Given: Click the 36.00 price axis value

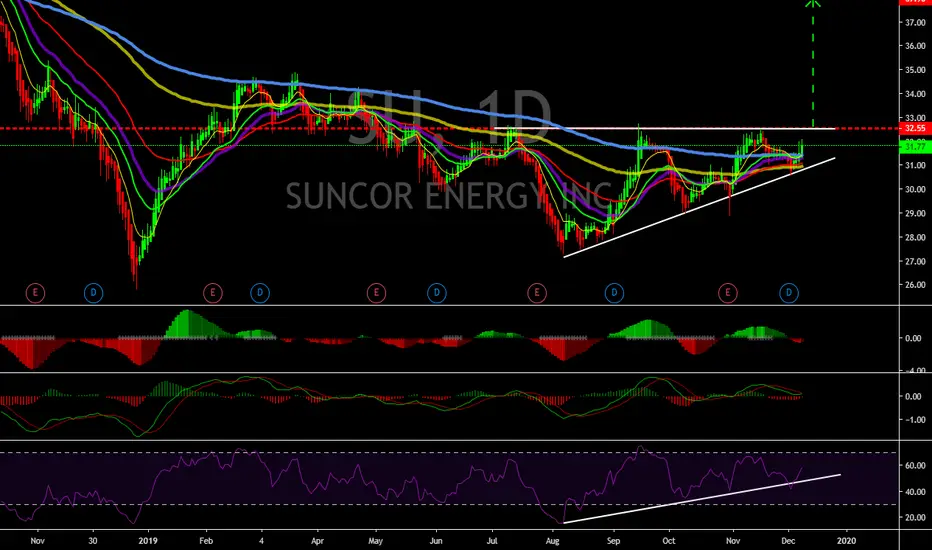Looking at the screenshot, I should (x=915, y=46).
